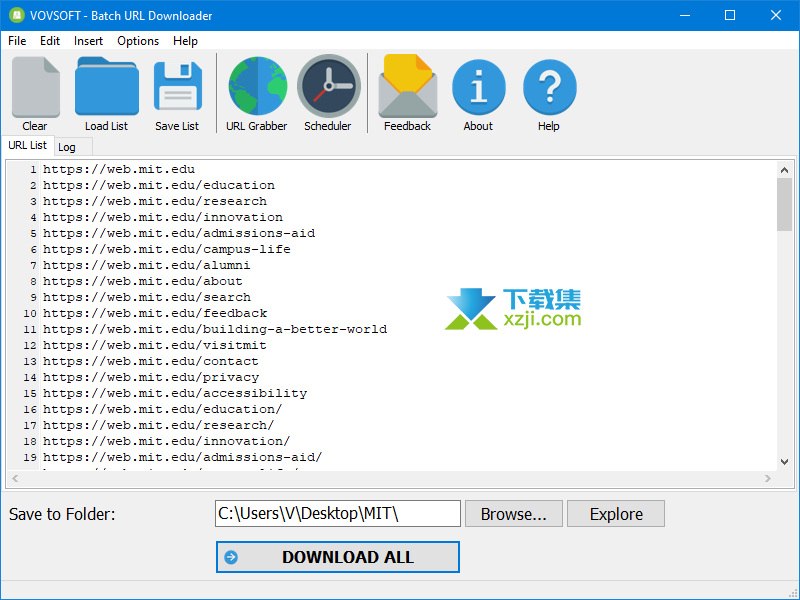Click the line "https://web.mit.edu" on row 1
This screenshot has height=600, width=800.
click(x=119, y=169)
